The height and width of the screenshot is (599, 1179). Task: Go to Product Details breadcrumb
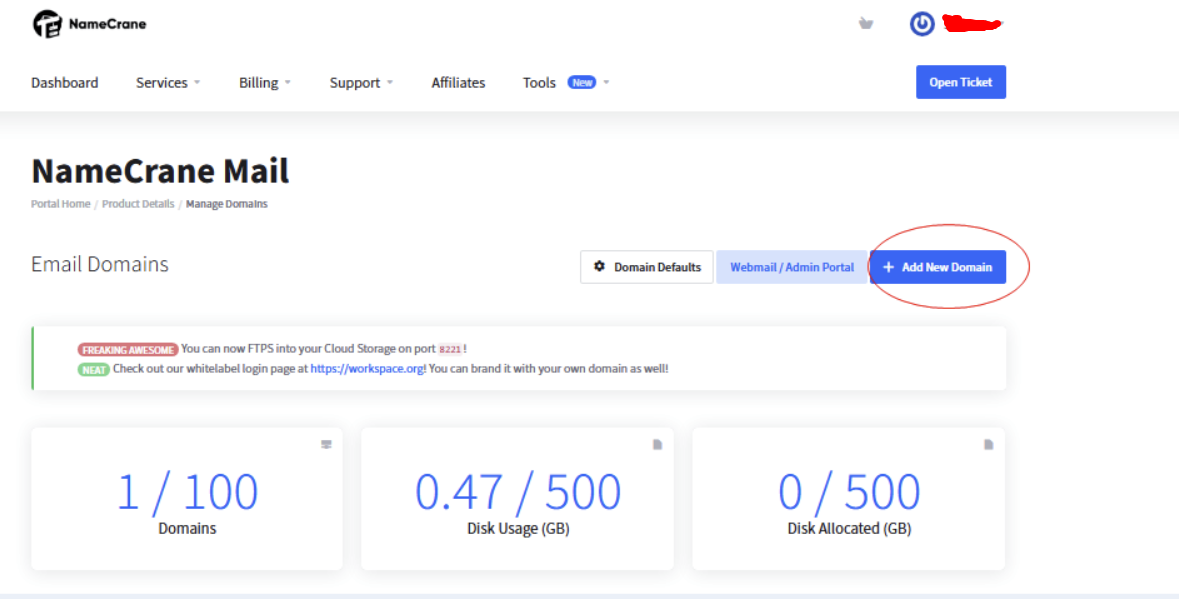tap(138, 204)
